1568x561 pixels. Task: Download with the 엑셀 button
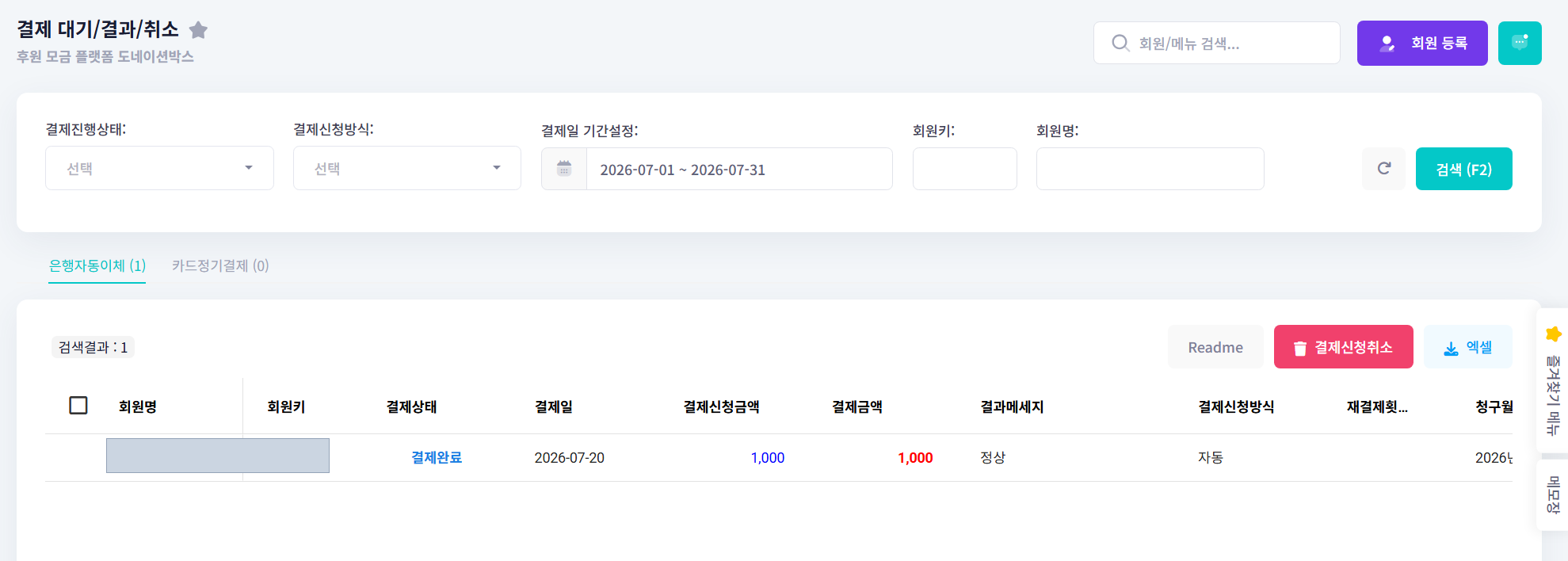pos(1467,347)
